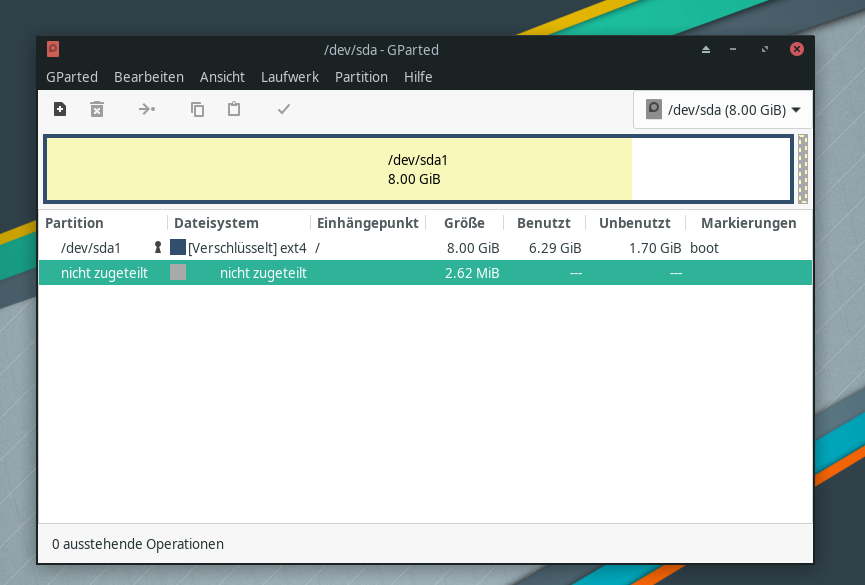The width and height of the screenshot is (865, 585).
Task: Click the Unbenutzt column header
Action: click(x=635, y=223)
